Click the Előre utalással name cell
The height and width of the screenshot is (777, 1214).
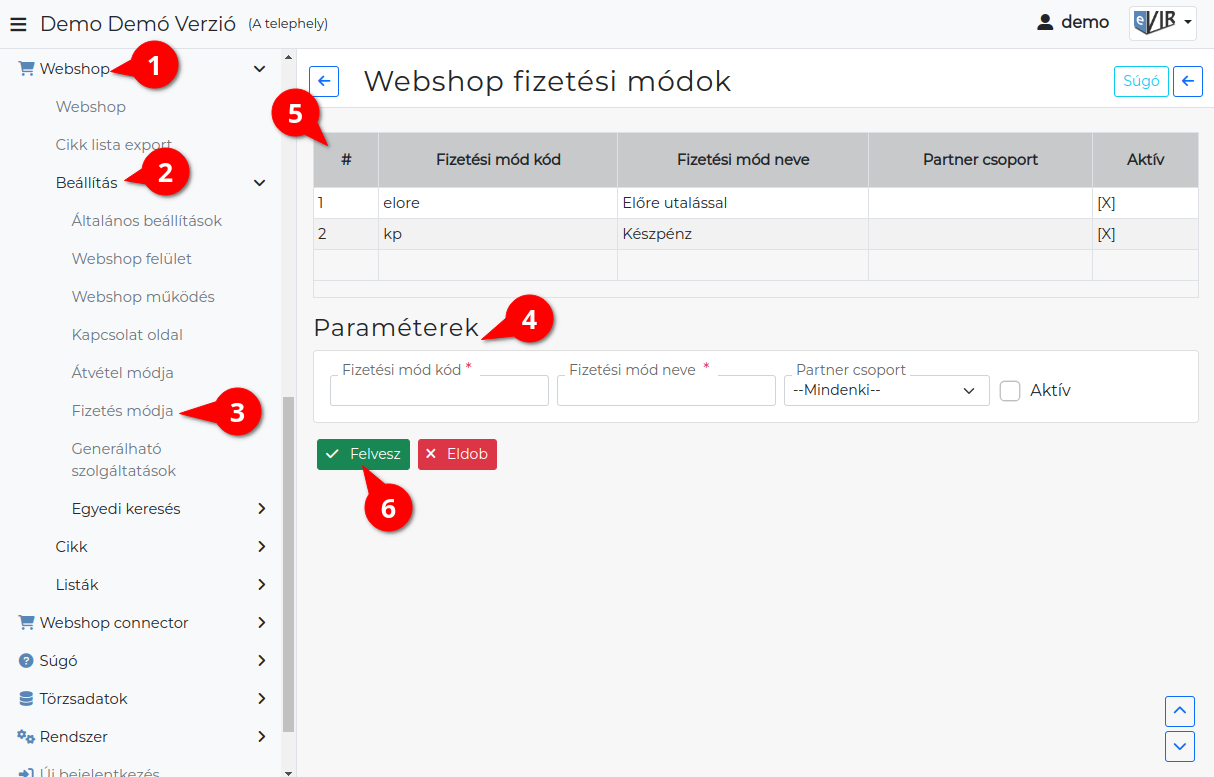pos(743,203)
